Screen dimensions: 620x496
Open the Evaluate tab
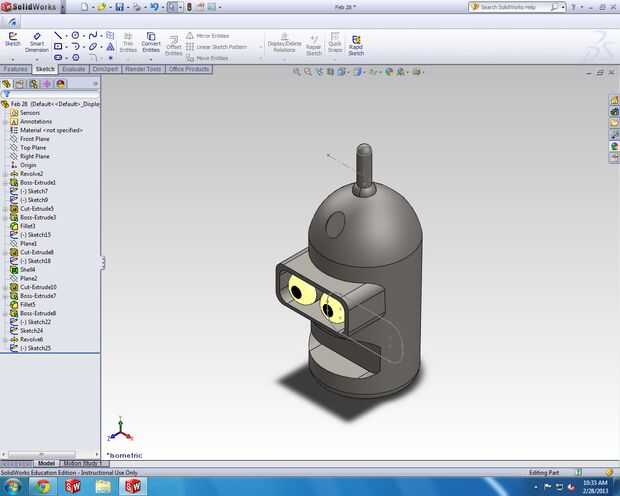[x=73, y=69]
